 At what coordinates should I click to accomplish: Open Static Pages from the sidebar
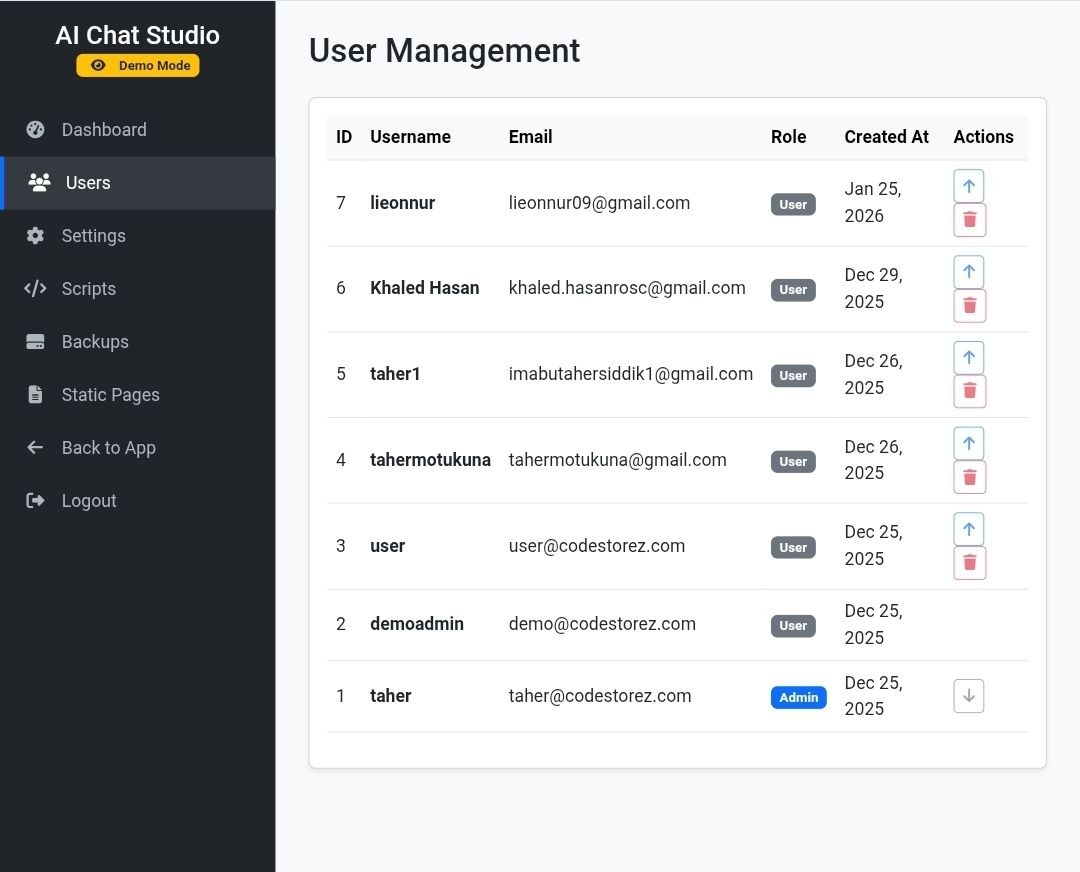click(110, 395)
